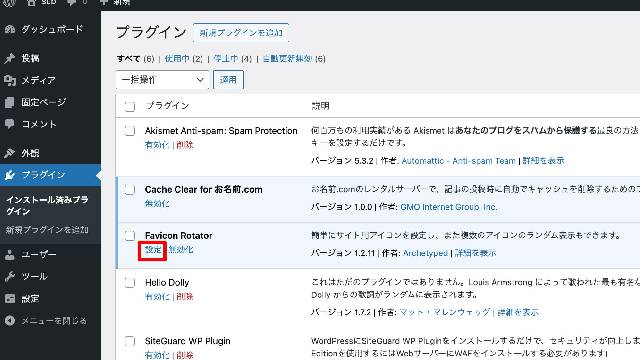
Task: Activate Akismet via 有効化 link
Action: tap(157, 145)
